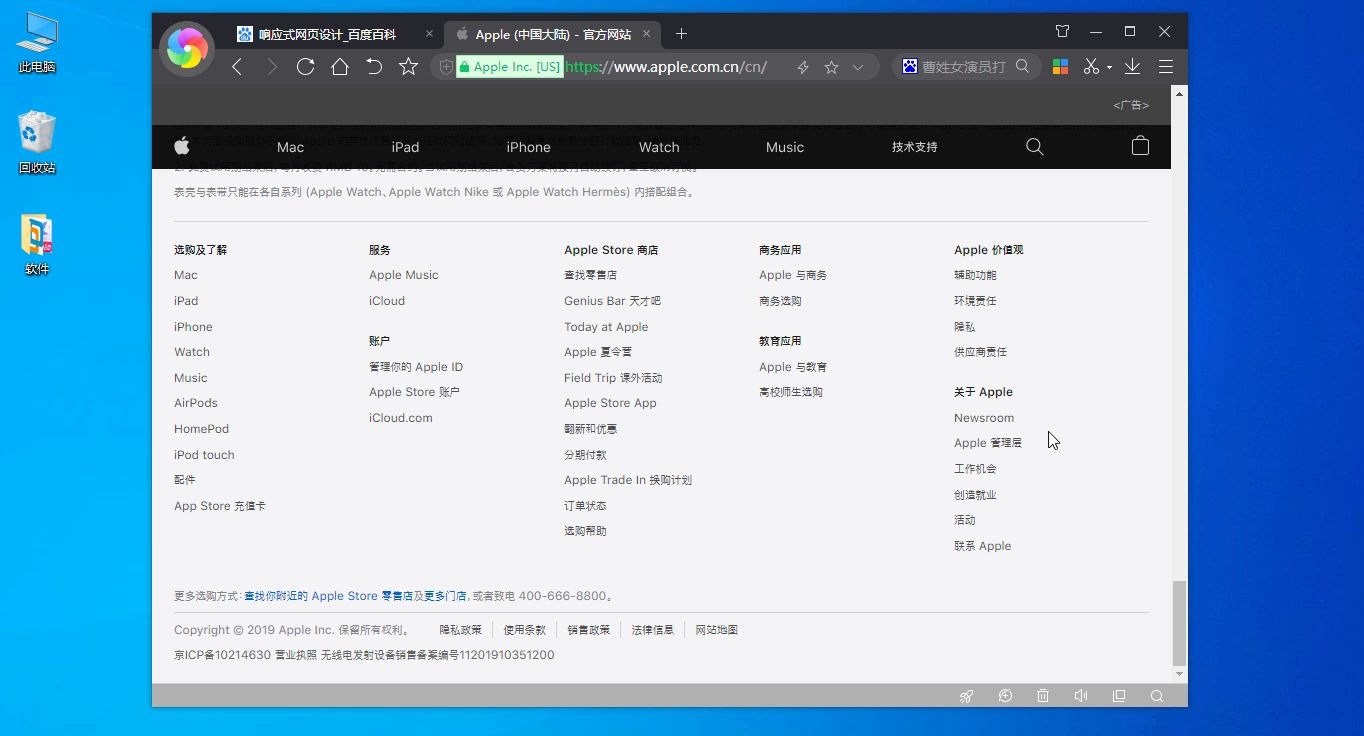This screenshot has width=1364, height=736.
Task: Click the favorites star beside the home icon
Action: pyautogui.click(x=408, y=67)
